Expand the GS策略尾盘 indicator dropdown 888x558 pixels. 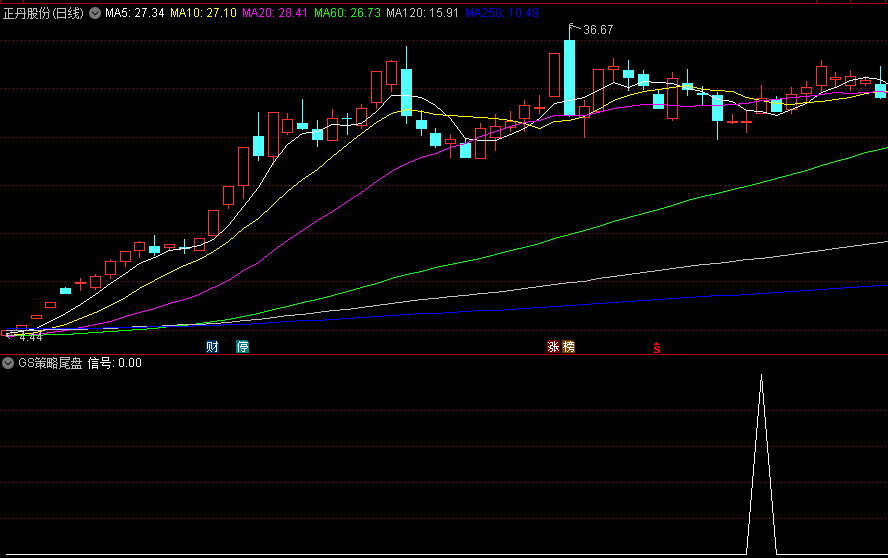(x=8, y=363)
